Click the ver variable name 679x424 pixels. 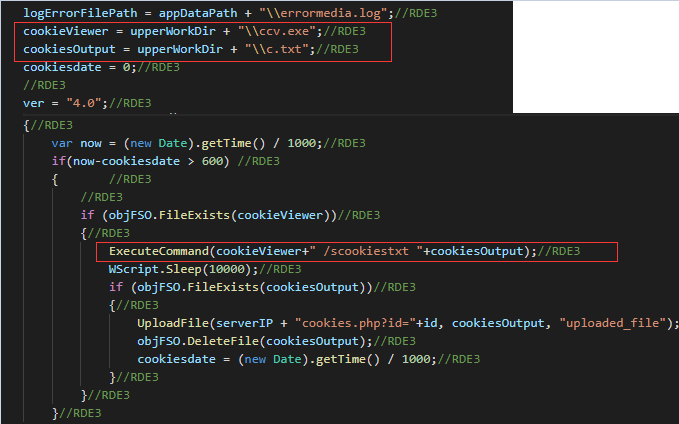point(33,103)
